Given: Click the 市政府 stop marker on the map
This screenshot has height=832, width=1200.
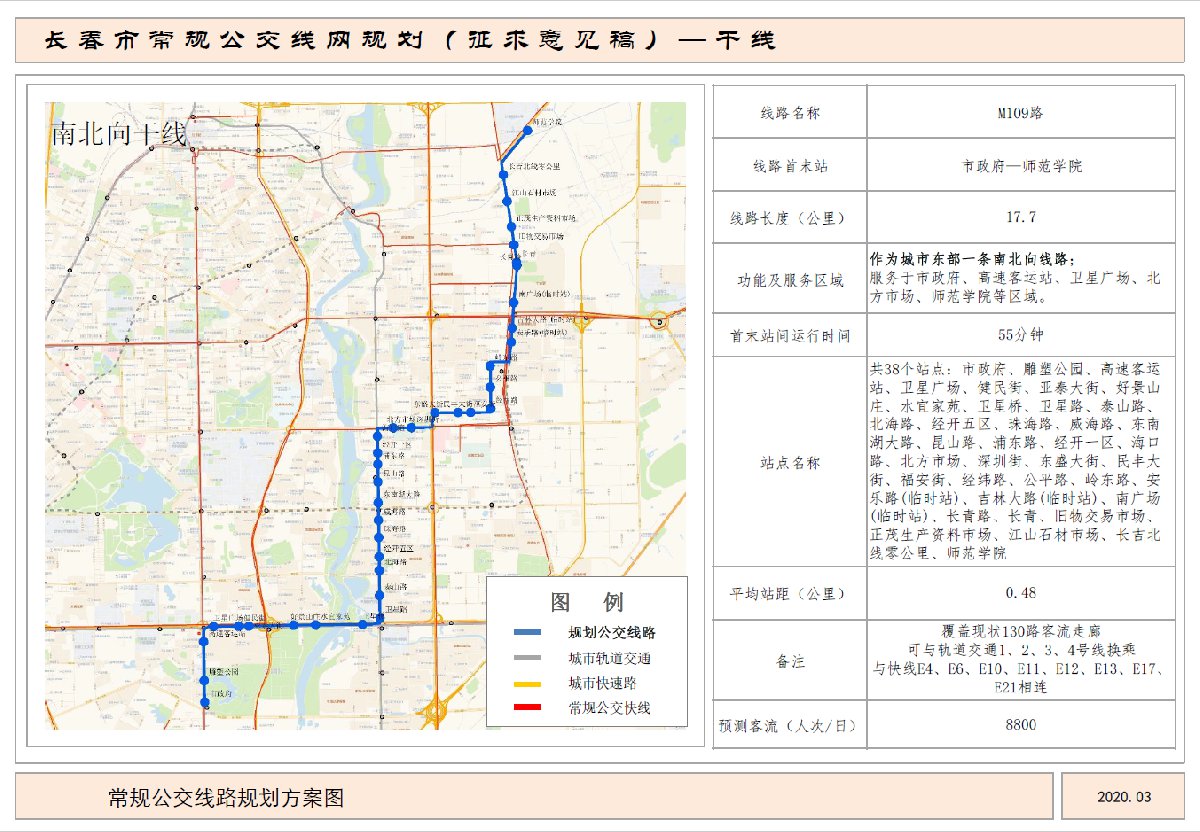Looking at the screenshot, I should pos(205,703).
